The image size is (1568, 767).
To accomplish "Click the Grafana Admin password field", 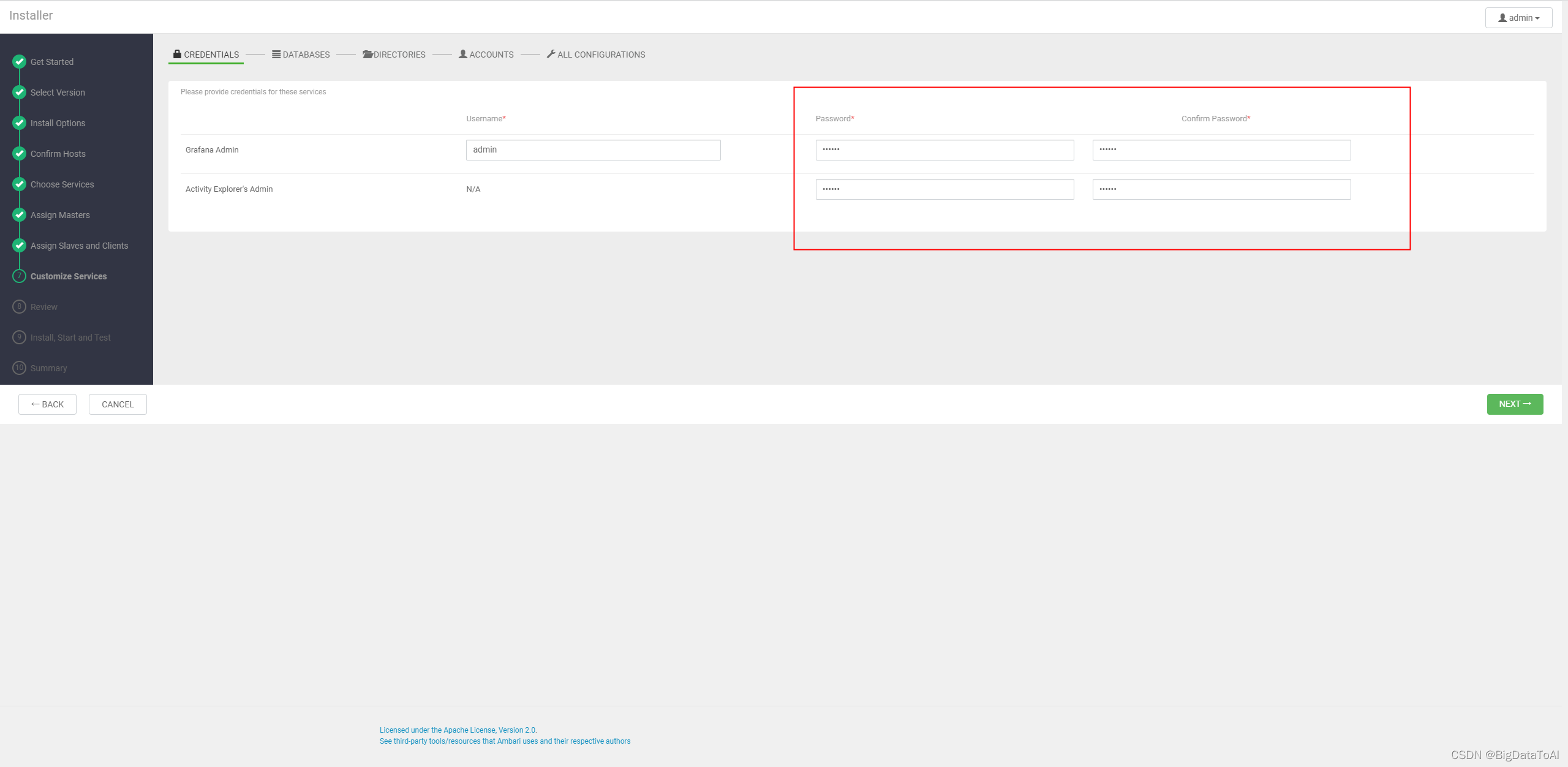I will (x=945, y=149).
